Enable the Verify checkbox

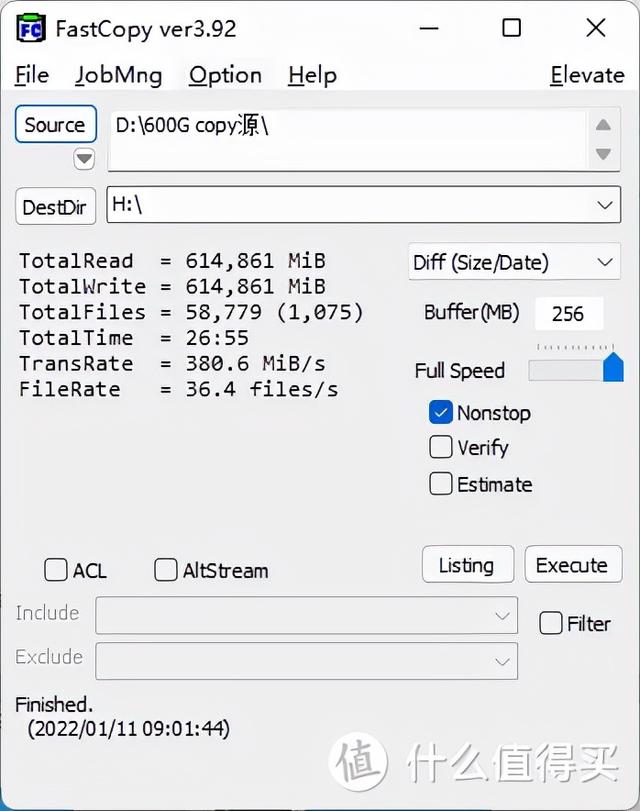pos(441,447)
